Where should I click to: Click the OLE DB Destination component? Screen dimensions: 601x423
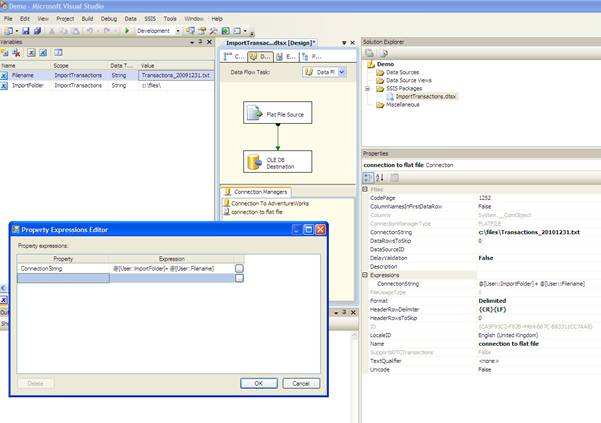tap(278, 161)
